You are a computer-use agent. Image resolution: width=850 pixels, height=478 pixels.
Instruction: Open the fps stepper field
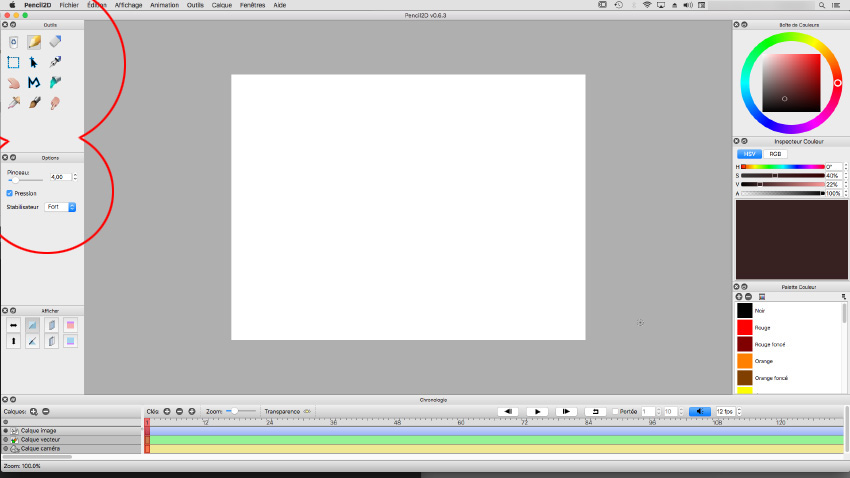coord(725,411)
